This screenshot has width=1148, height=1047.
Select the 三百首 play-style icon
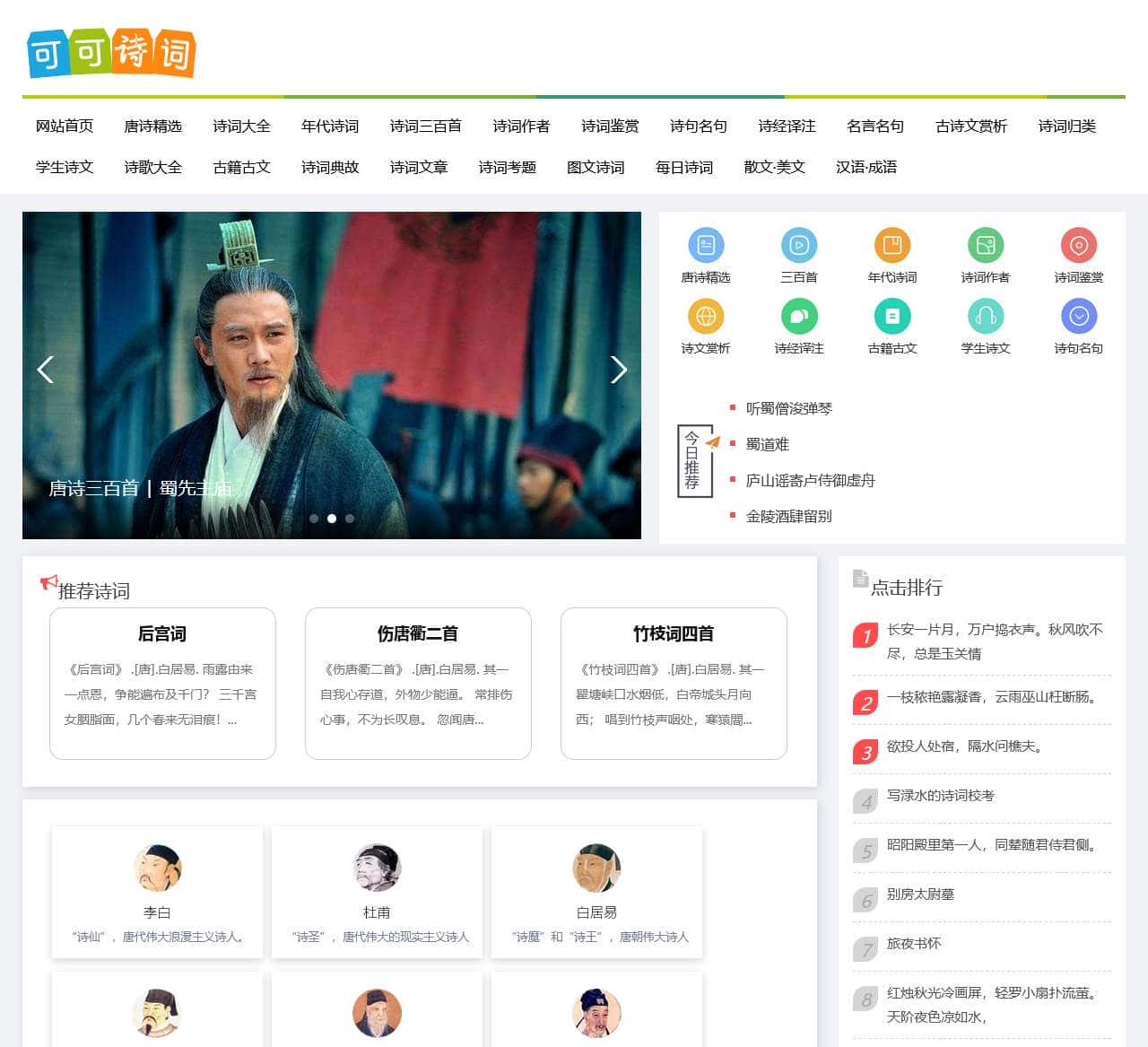point(799,243)
